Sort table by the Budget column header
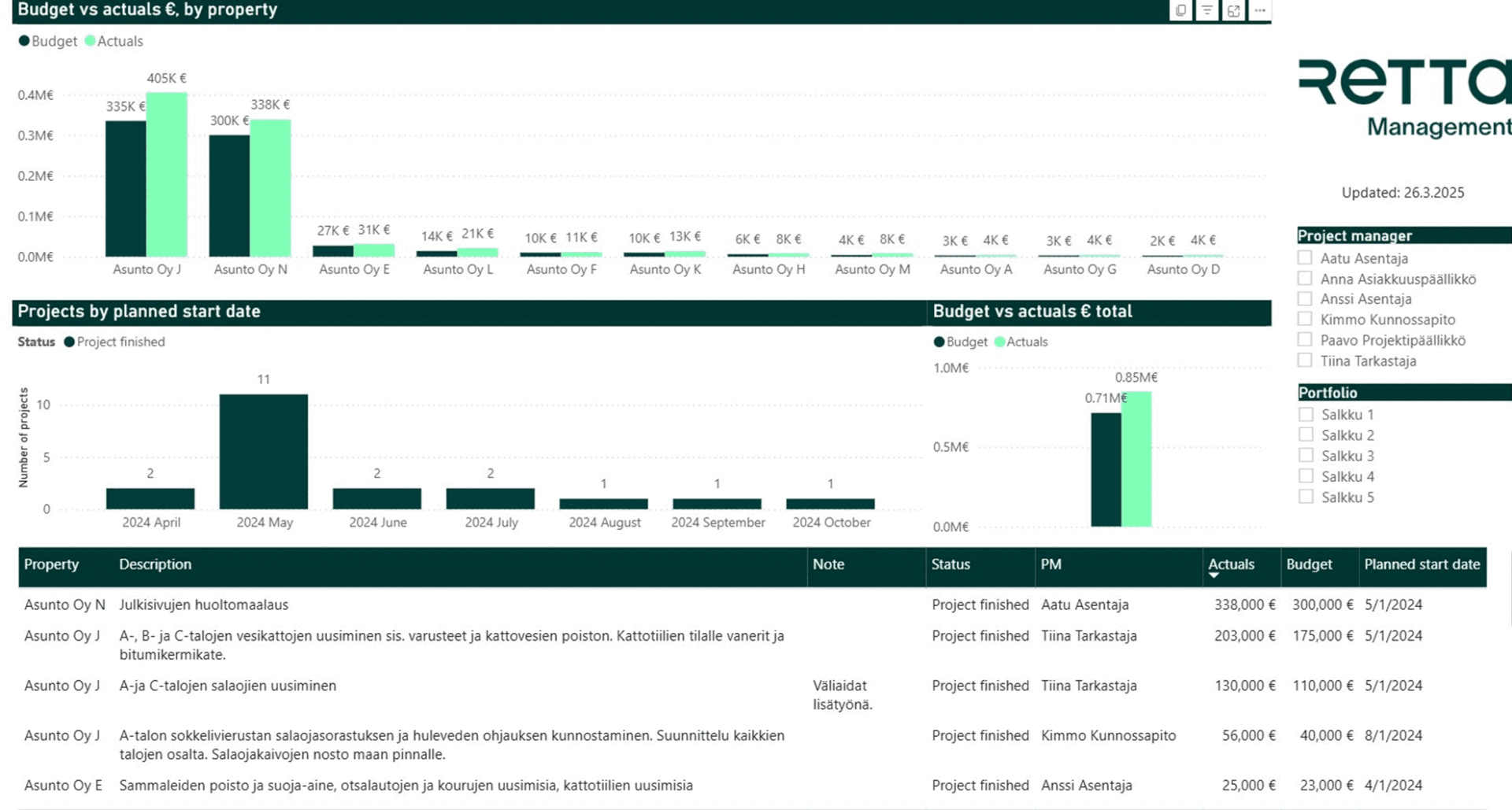The width and height of the screenshot is (1512, 810). coord(1309,564)
